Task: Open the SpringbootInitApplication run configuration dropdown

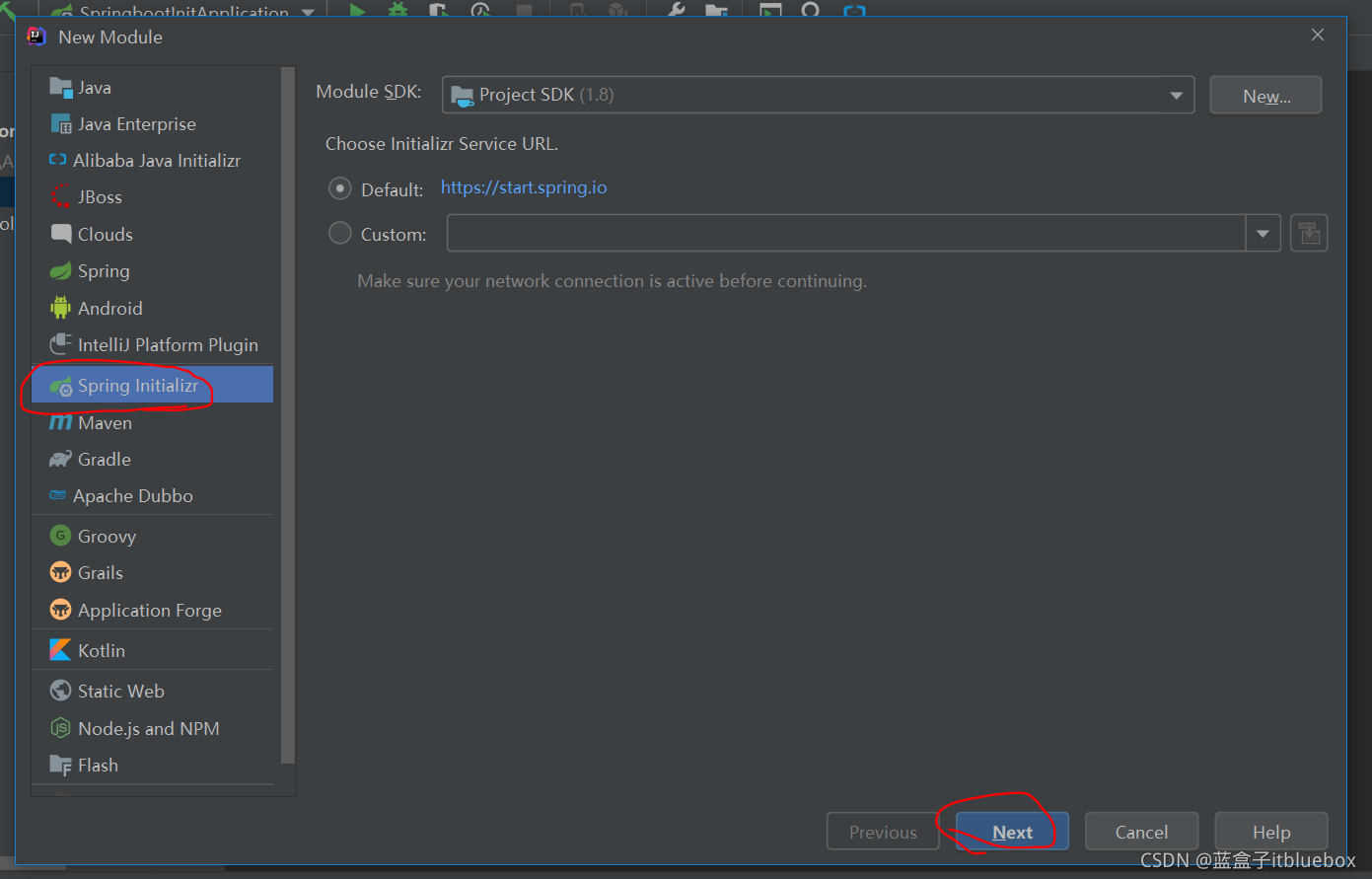Action: point(183,10)
